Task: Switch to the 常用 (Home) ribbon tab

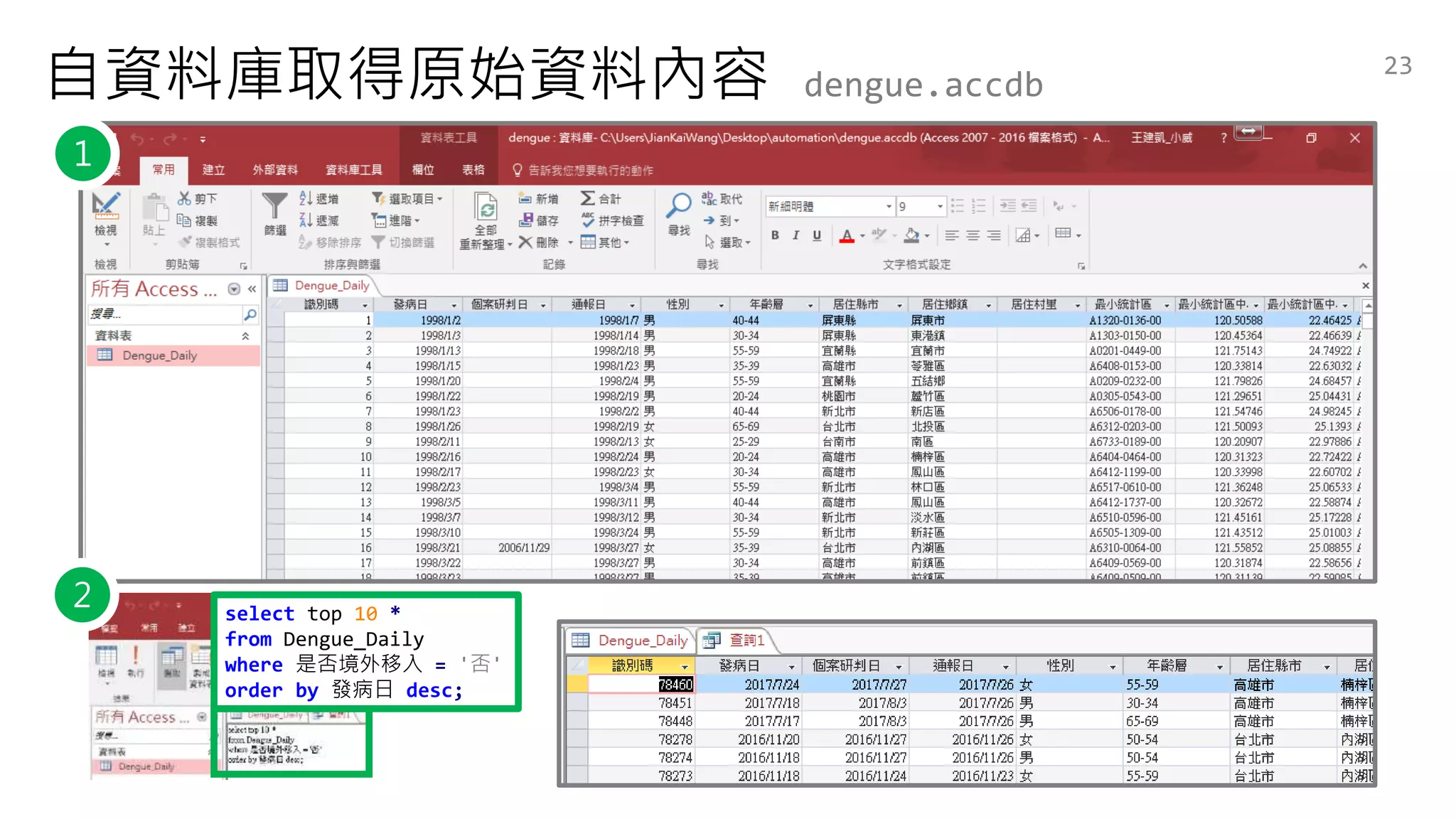Action: pyautogui.click(x=164, y=169)
